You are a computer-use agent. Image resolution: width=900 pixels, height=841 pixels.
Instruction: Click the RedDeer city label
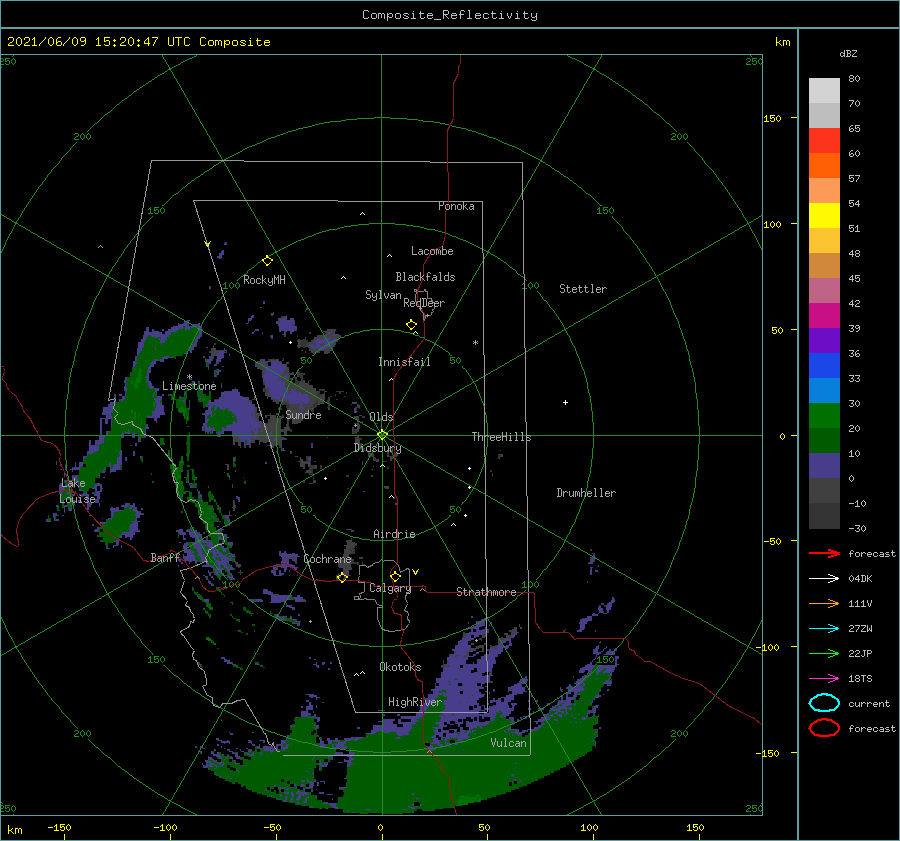424,303
